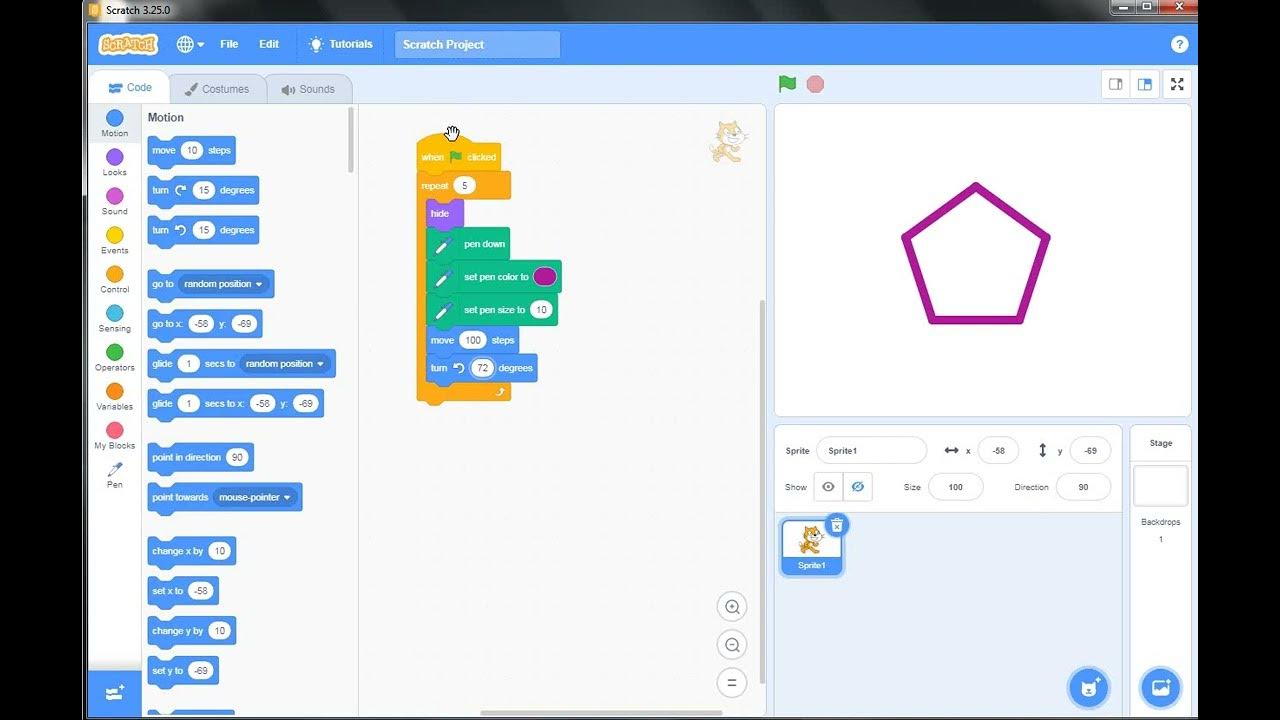Screen dimensions: 1280x720
Task: Click the project title field
Action: pyautogui.click(x=477, y=44)
